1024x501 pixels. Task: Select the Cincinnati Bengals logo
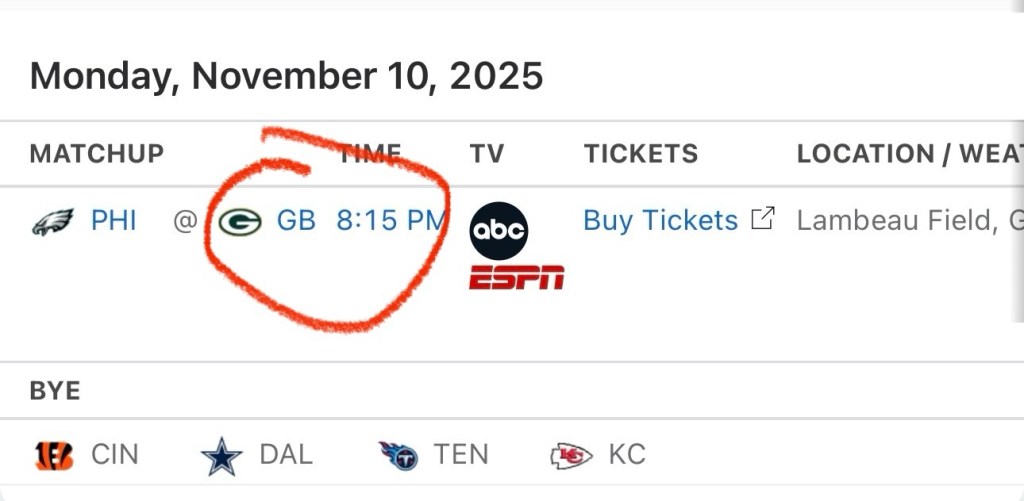pyautogui.click(x=53, y=455)
